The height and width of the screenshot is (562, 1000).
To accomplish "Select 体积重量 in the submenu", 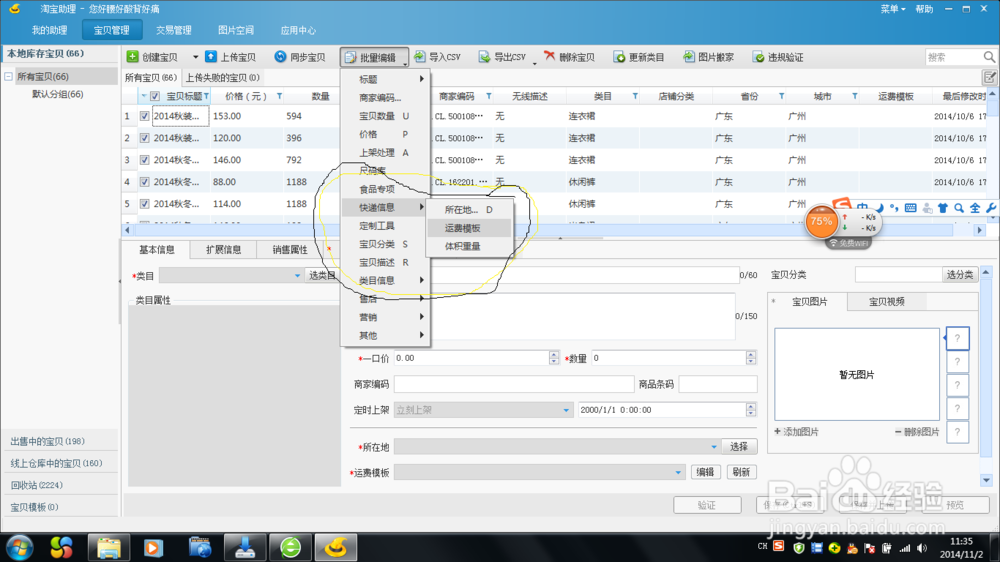I will tap(469, 246).
